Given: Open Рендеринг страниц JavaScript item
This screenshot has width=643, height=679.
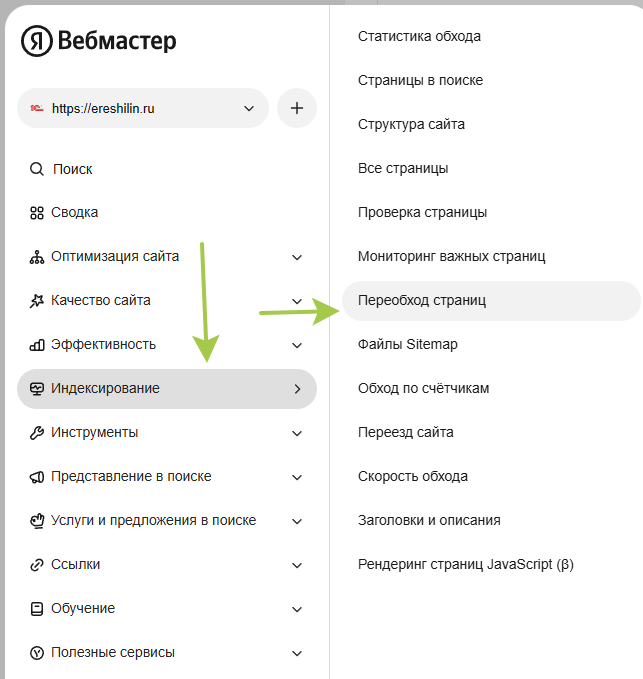Looking at the screenshot, I should pyautogui.click(x=466, y=564).
